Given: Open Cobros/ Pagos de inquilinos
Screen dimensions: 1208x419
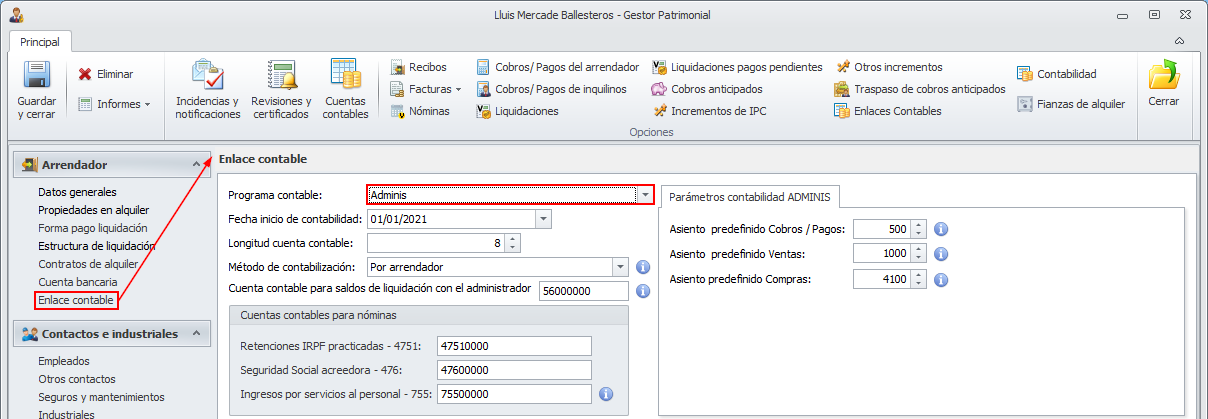Looking at the screenshot, I should (552, 89).
